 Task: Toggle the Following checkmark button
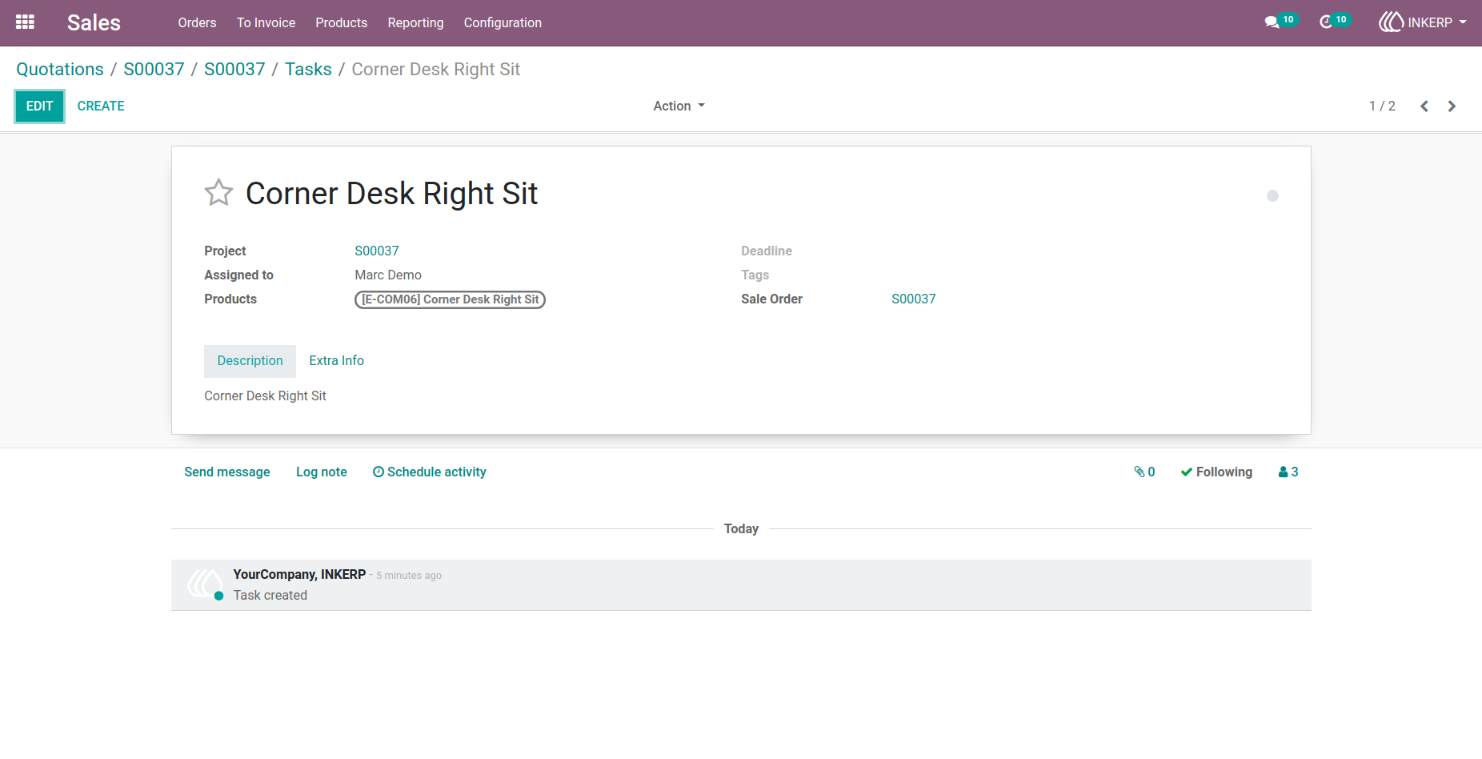pos(1216,472)
